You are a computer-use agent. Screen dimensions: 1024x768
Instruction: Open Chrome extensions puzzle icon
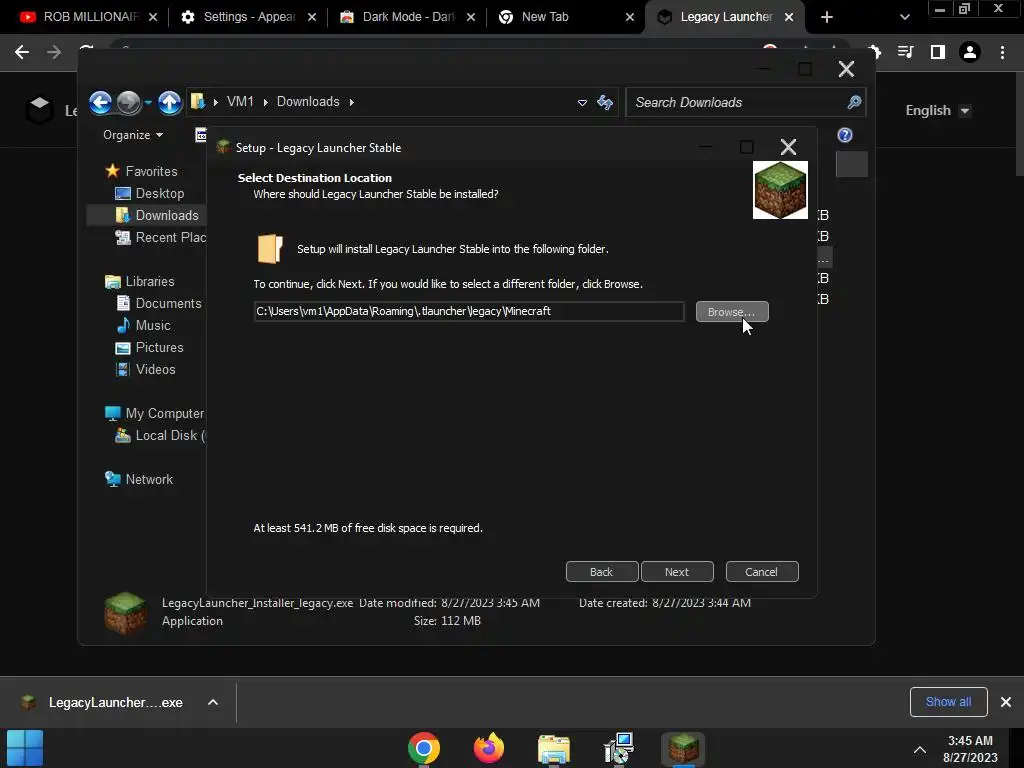(x=874, y=52)
